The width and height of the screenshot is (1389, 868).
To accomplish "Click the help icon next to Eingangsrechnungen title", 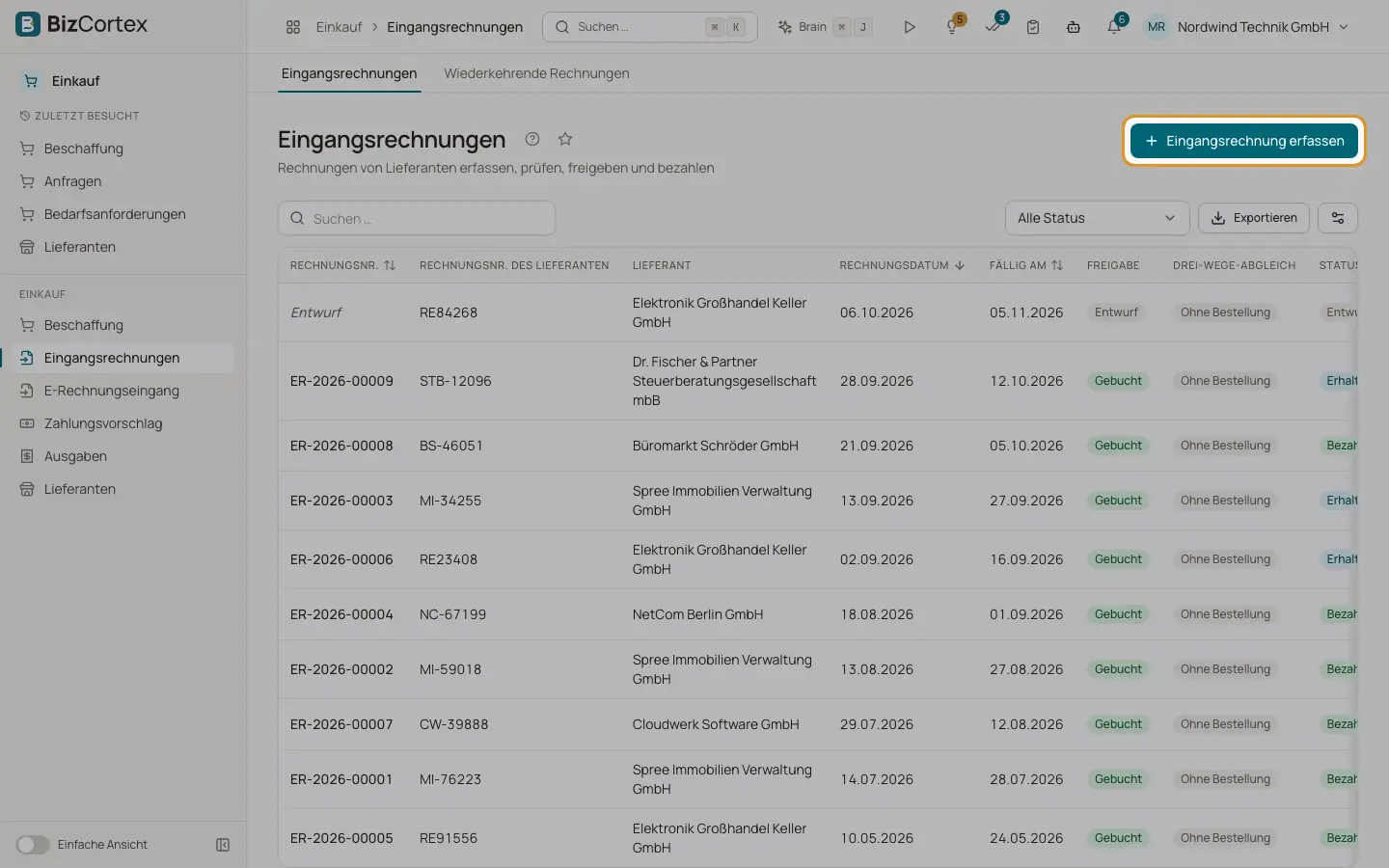I will pos(532,139).
